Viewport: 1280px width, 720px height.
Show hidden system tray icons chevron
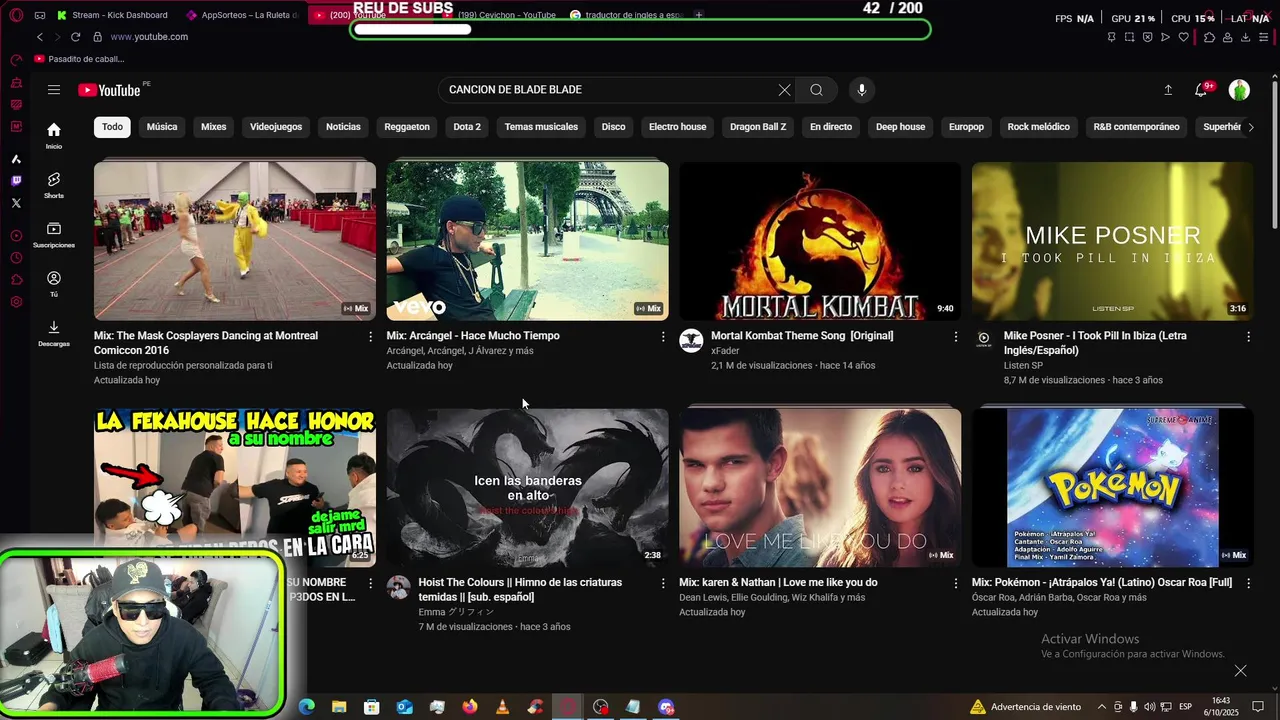point(1102,707)
